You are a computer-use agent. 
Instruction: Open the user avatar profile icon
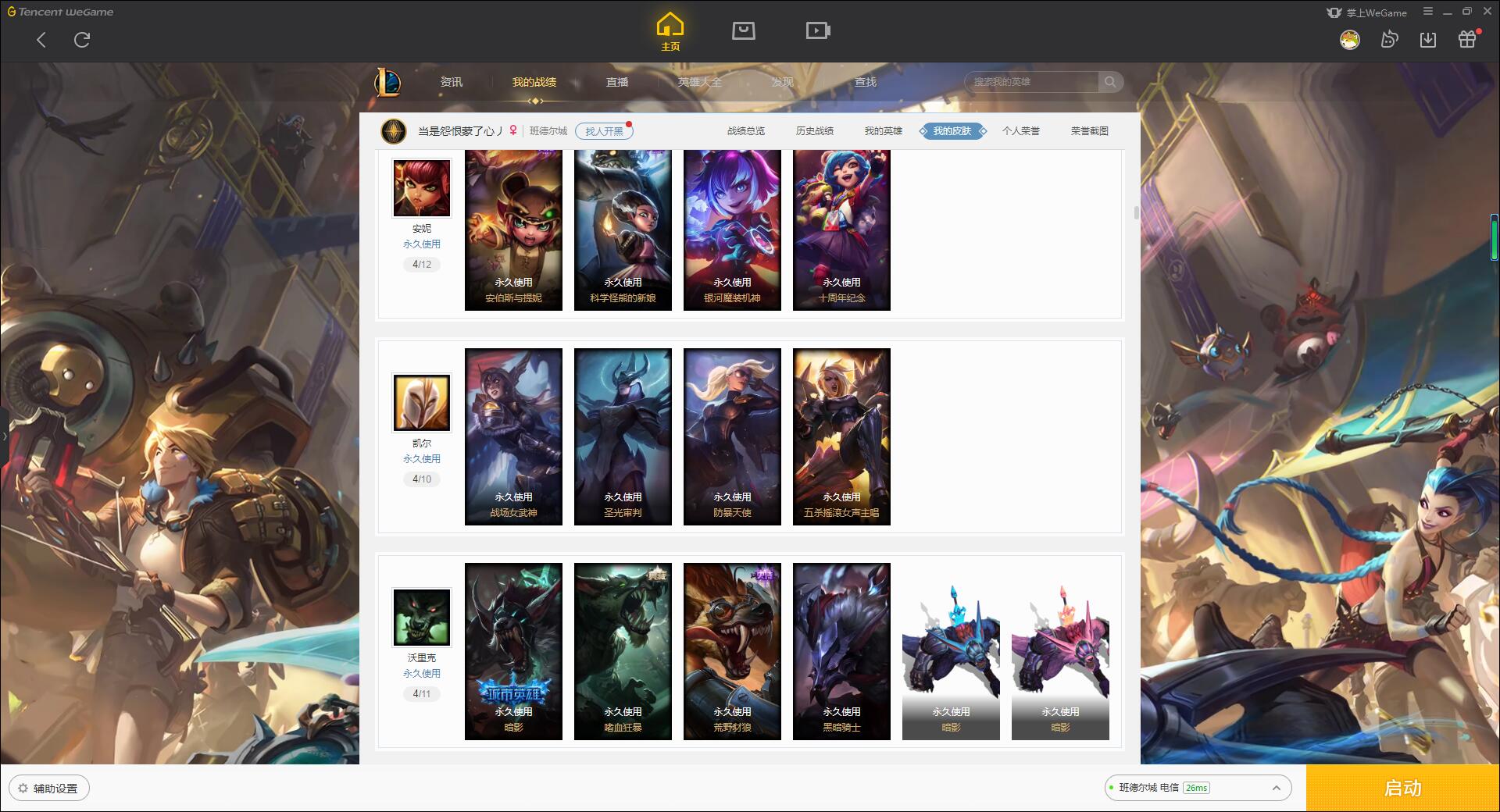[x=1349, y=39]
